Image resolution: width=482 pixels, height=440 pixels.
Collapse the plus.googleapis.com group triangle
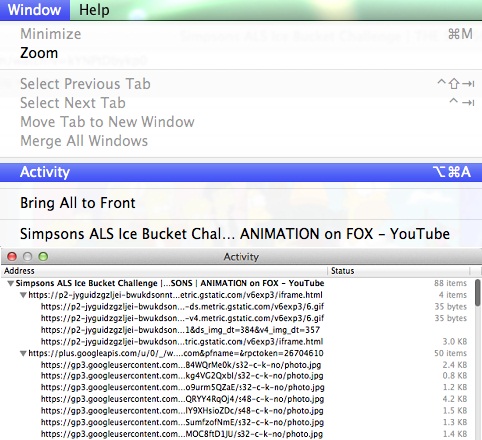point(23,353)
